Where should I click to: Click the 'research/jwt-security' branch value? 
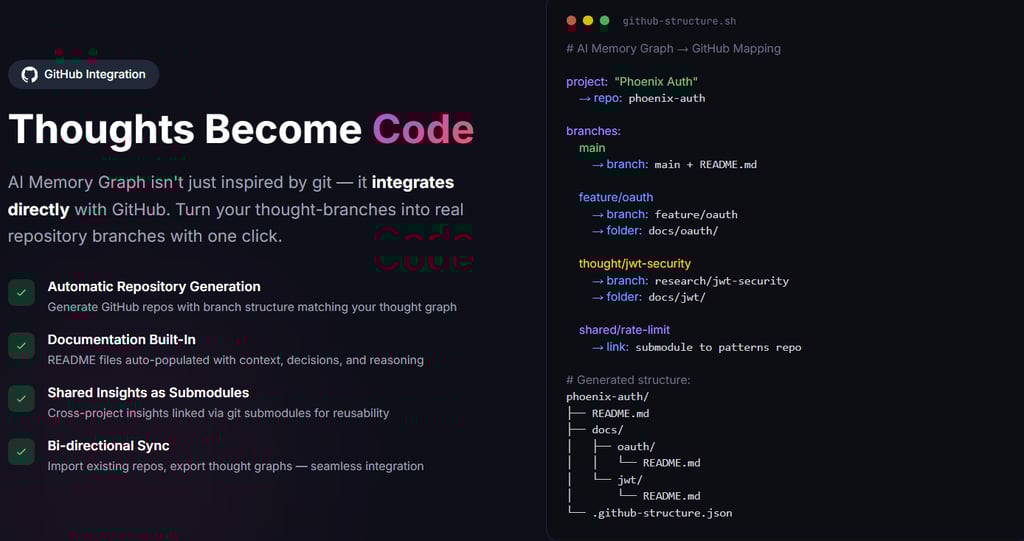[722, 281]
